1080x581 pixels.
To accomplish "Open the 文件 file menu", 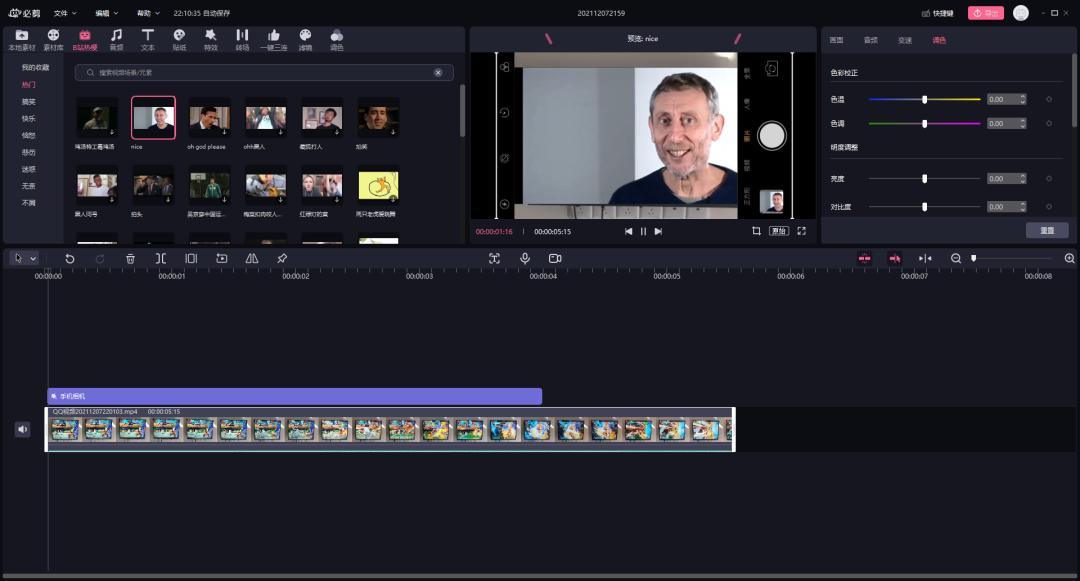I will point(61,14).
